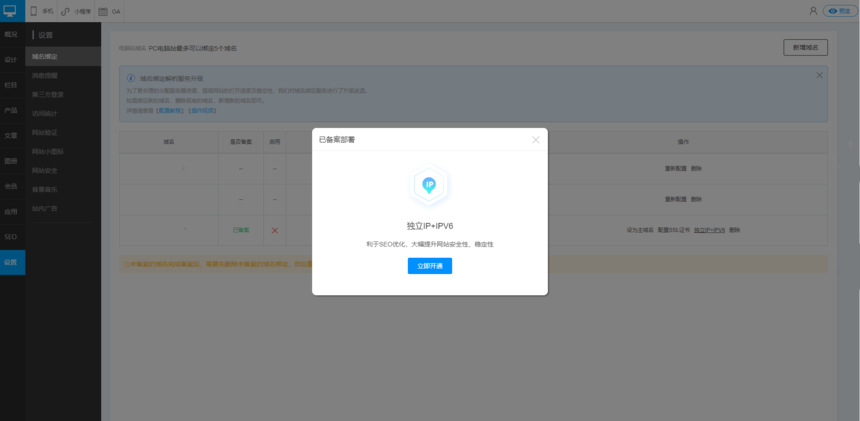860x421 pixels.
Task: Click the 新增域名 button
Action: click(x=805, y=48)
